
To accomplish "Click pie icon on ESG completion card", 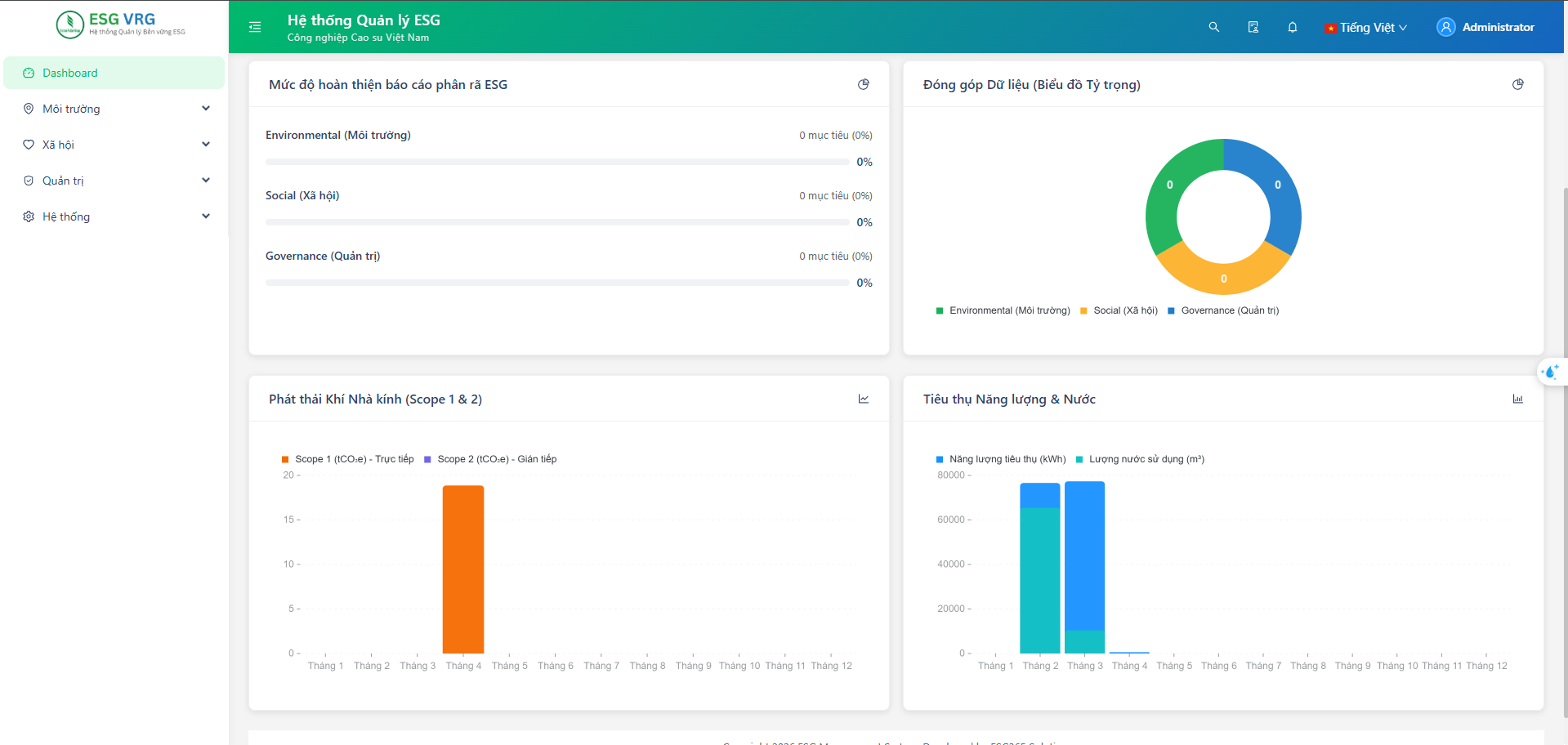I will (x=864, y=84).
